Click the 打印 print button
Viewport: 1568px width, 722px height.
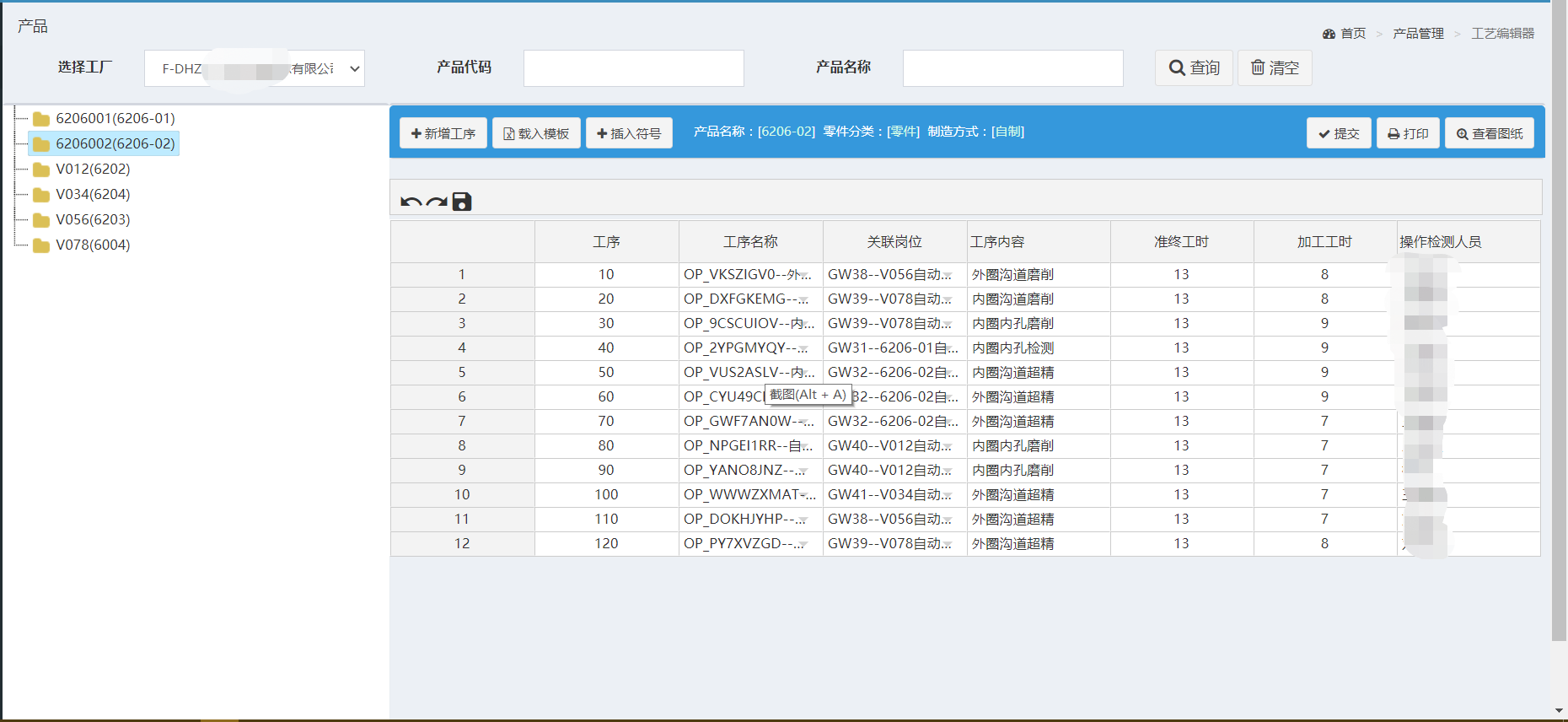1408,133
